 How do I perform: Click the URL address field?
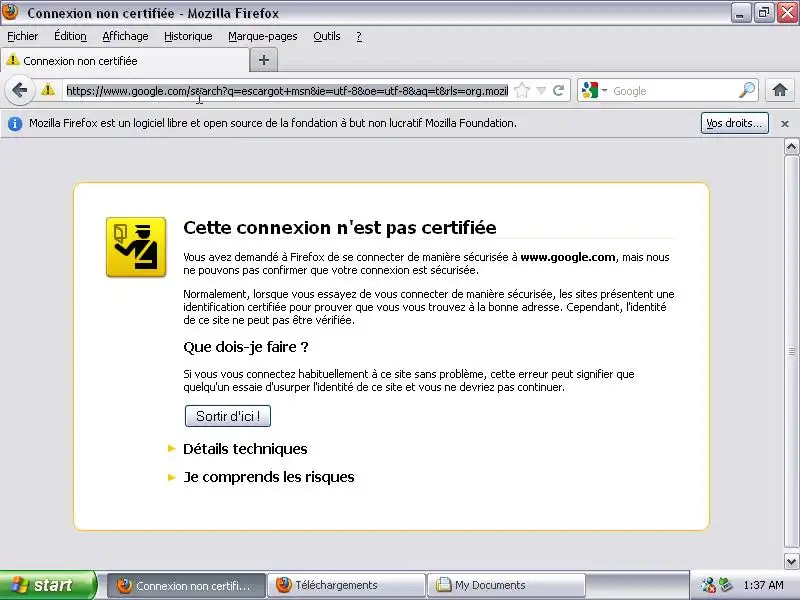287,91
